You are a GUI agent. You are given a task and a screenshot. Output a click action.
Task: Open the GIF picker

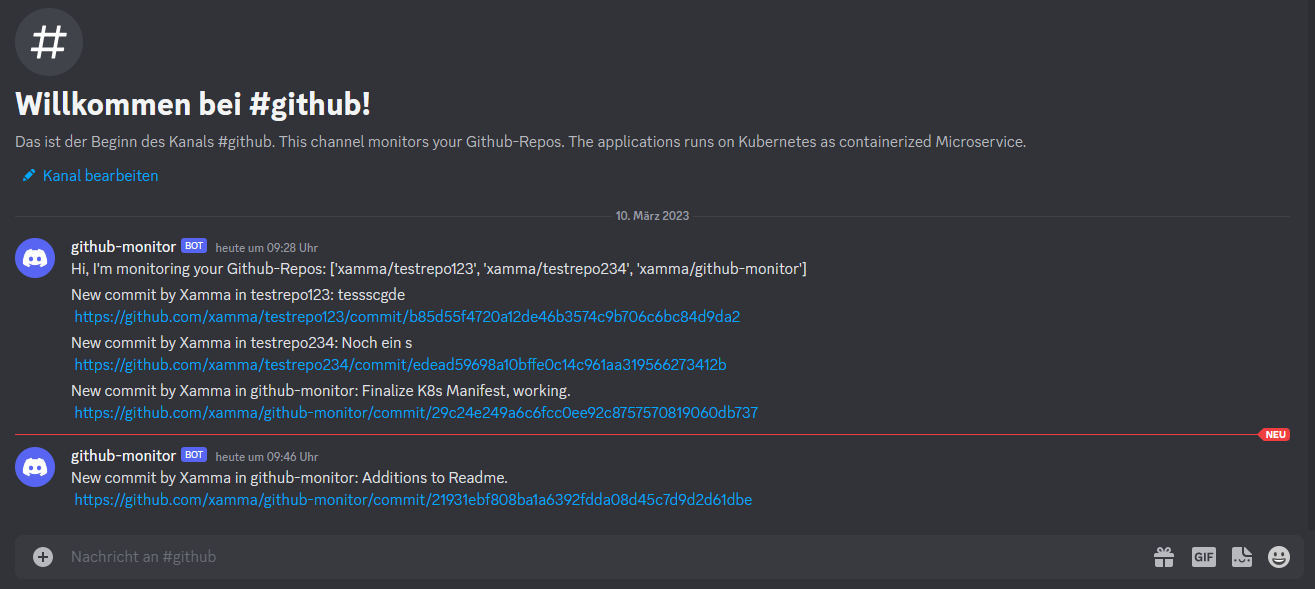[x=1203, y=557]
